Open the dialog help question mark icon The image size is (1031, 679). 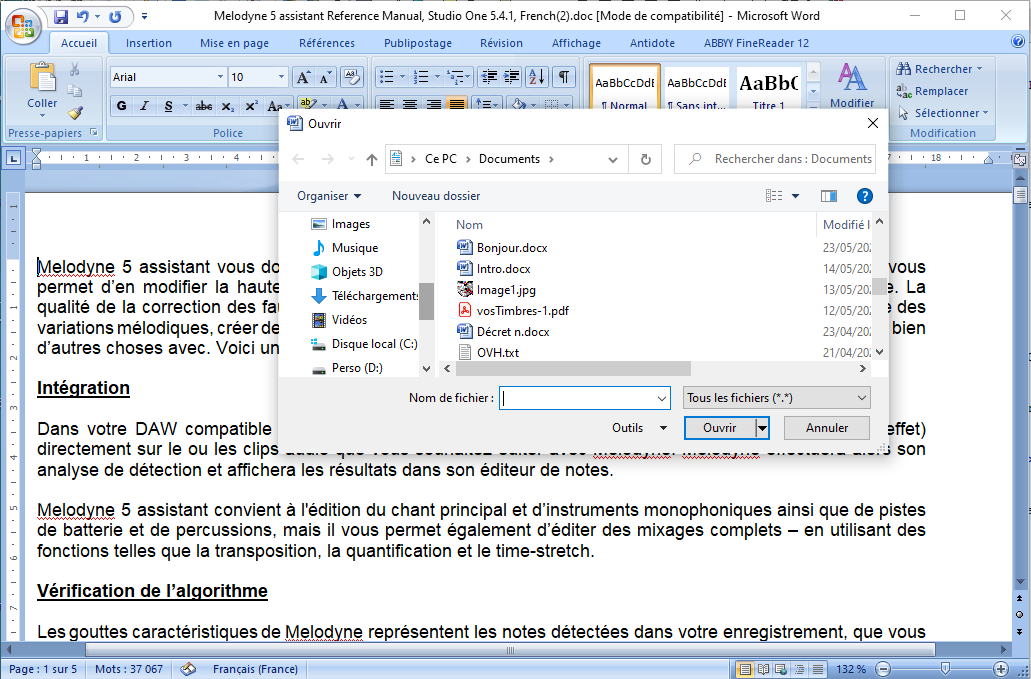865,196
